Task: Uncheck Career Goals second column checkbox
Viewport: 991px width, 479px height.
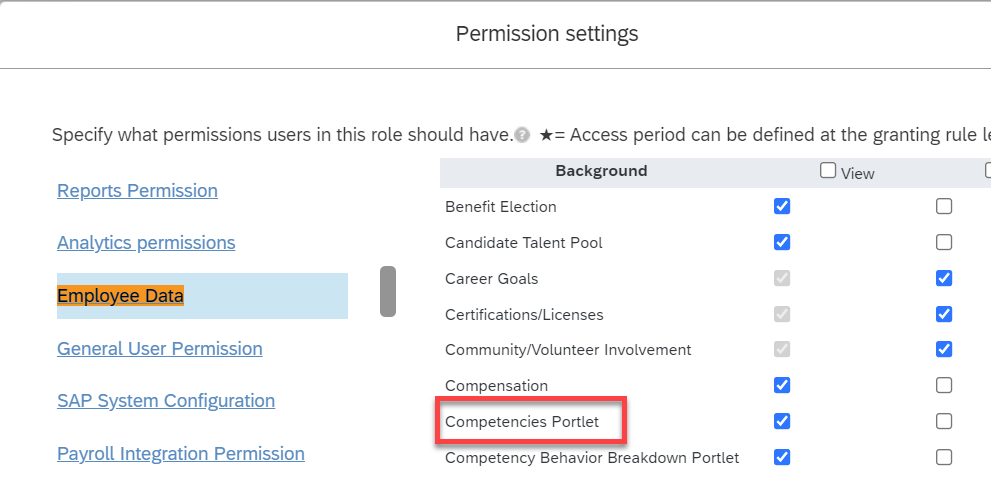Action: point(944,278)
